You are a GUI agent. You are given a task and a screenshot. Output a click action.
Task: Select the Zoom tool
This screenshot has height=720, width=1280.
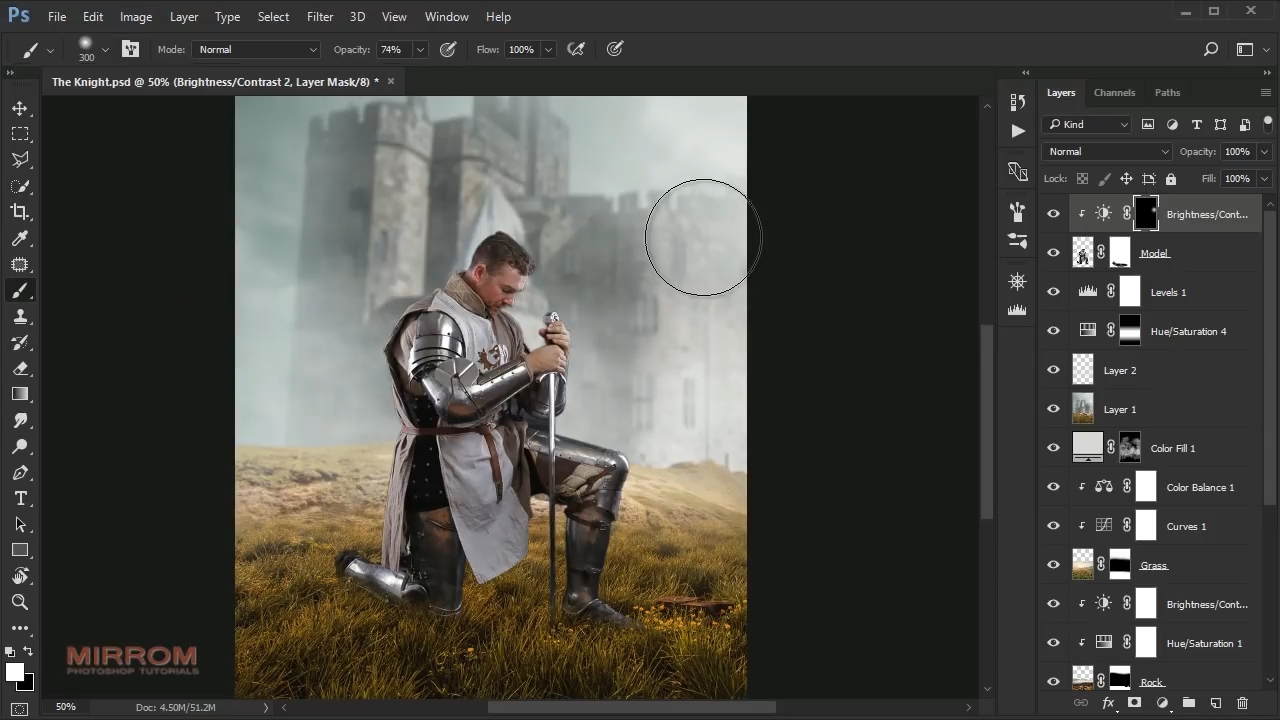tap(20, 602)
